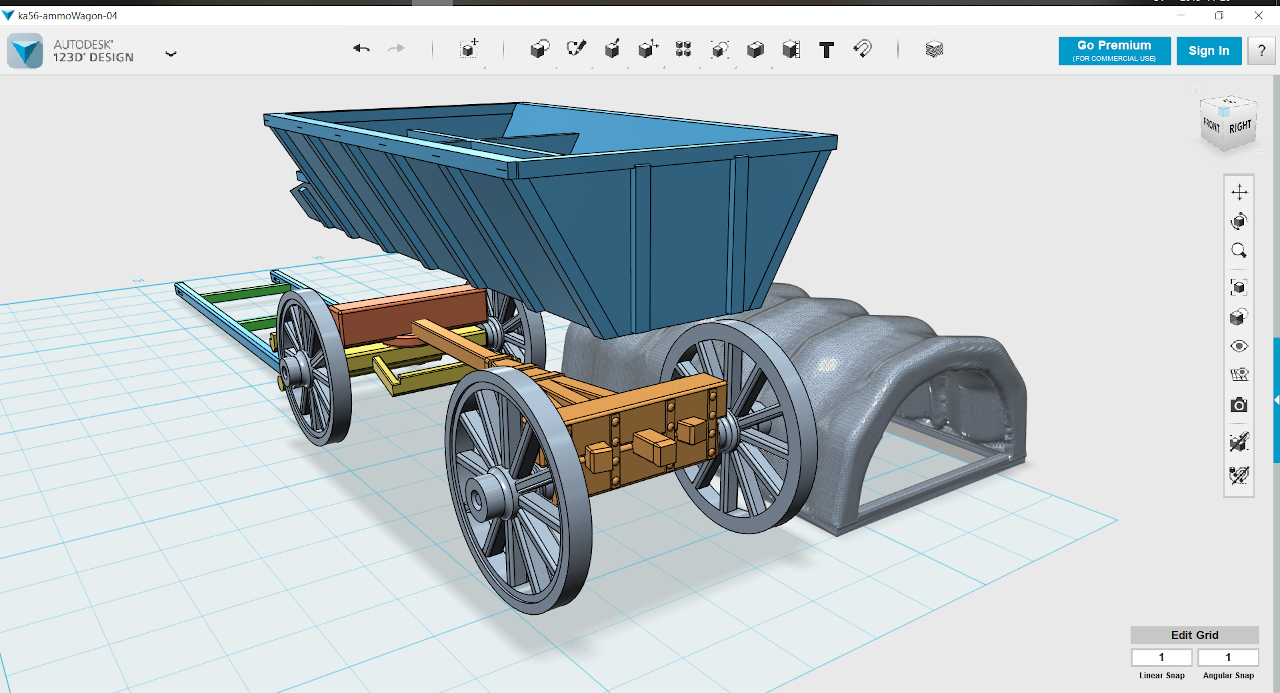The height and width of the screenshot is (693, 1280).
Task: Open the Sketch tool with the pencil icon
Action: point(576,49)
